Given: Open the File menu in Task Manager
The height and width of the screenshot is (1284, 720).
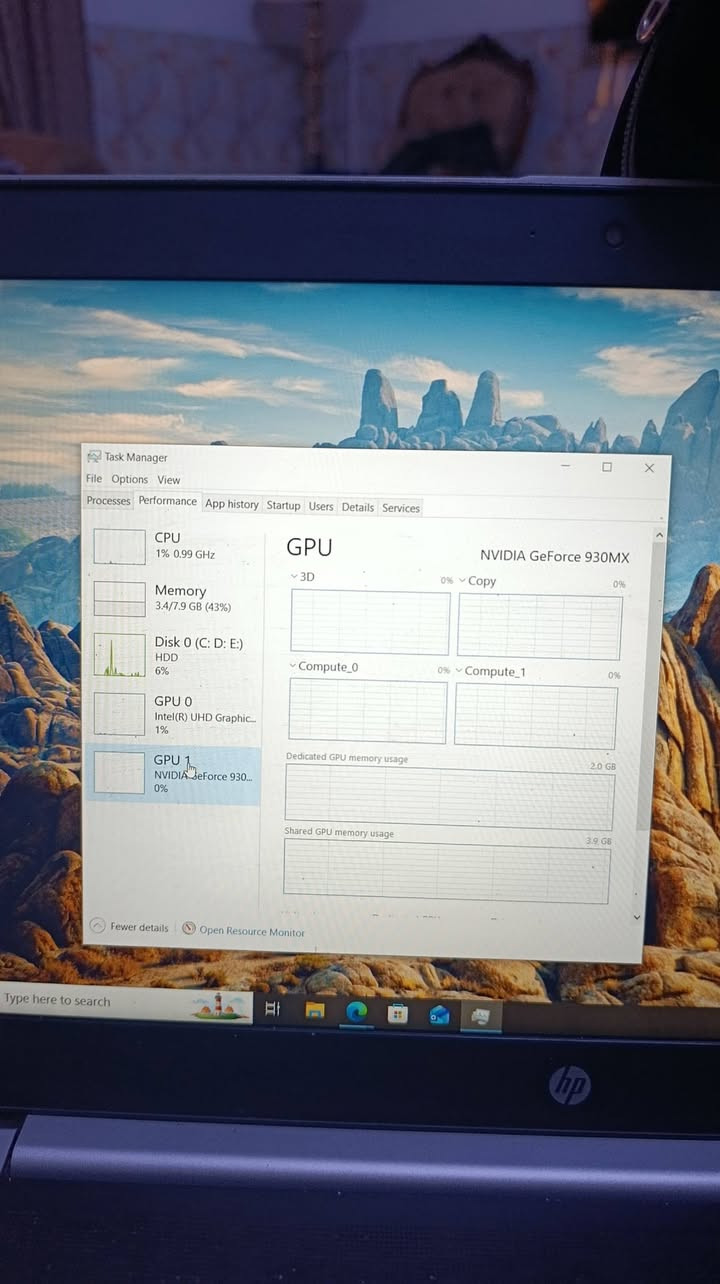Looking at the screenshot, I should 94,479.
